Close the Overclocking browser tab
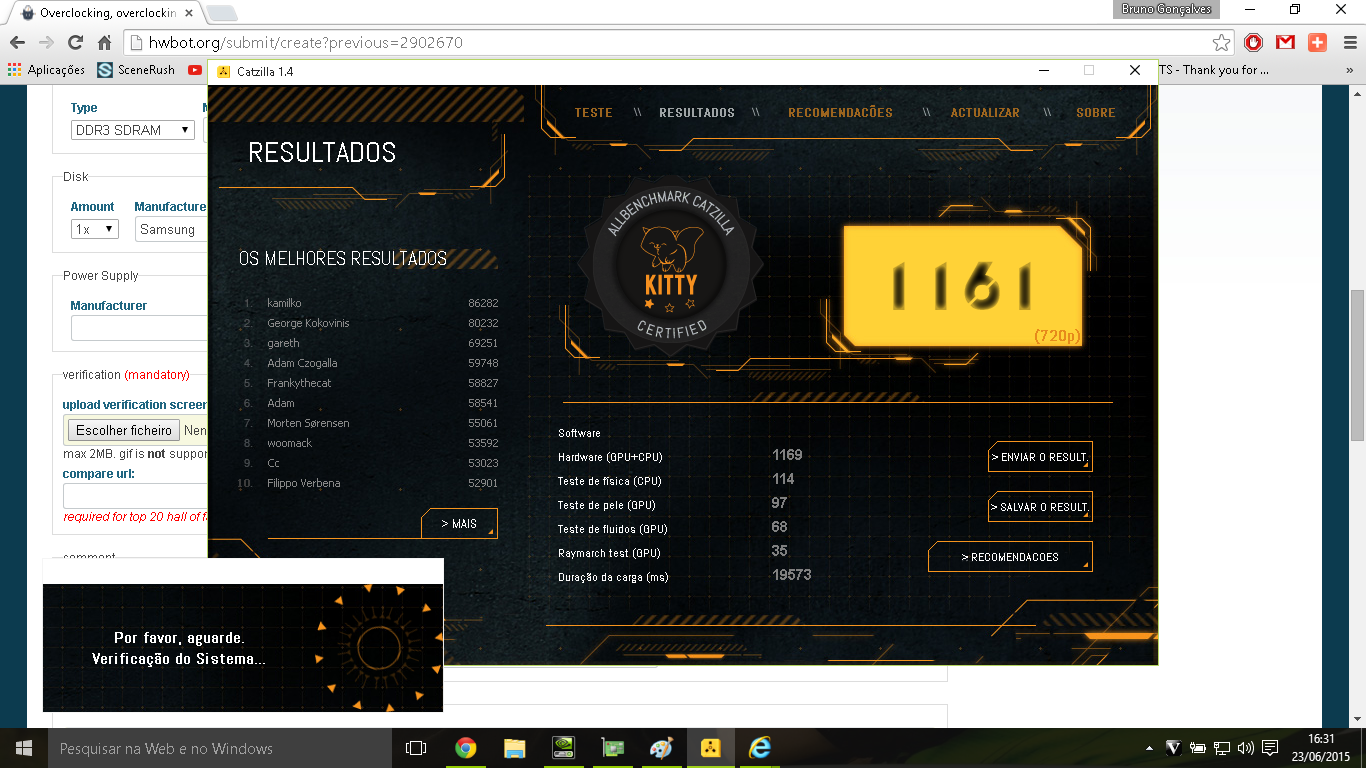Image resolution: width=1366 pixels, height=768 pixels. click(x=191, y=14)
